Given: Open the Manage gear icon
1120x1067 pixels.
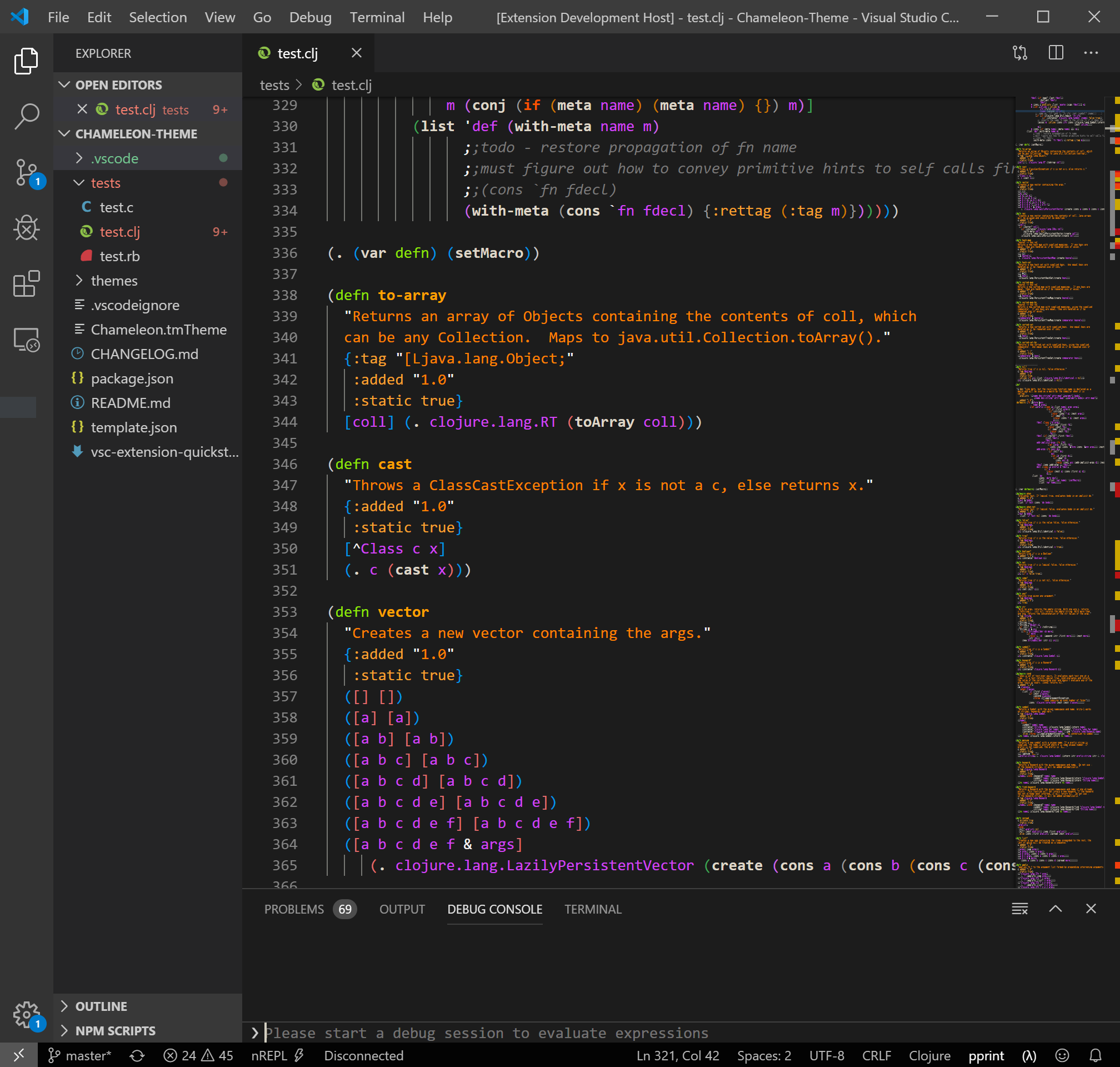Looking at the screenshot, I should [26, 1015].
